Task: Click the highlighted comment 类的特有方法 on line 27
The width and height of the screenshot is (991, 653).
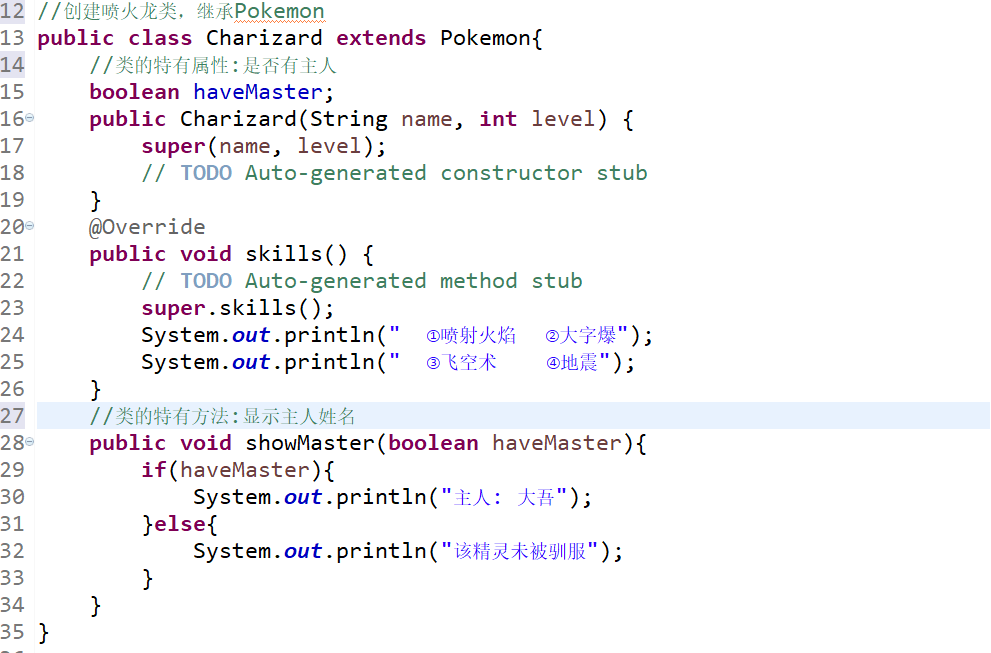Action: pos(222,416)
